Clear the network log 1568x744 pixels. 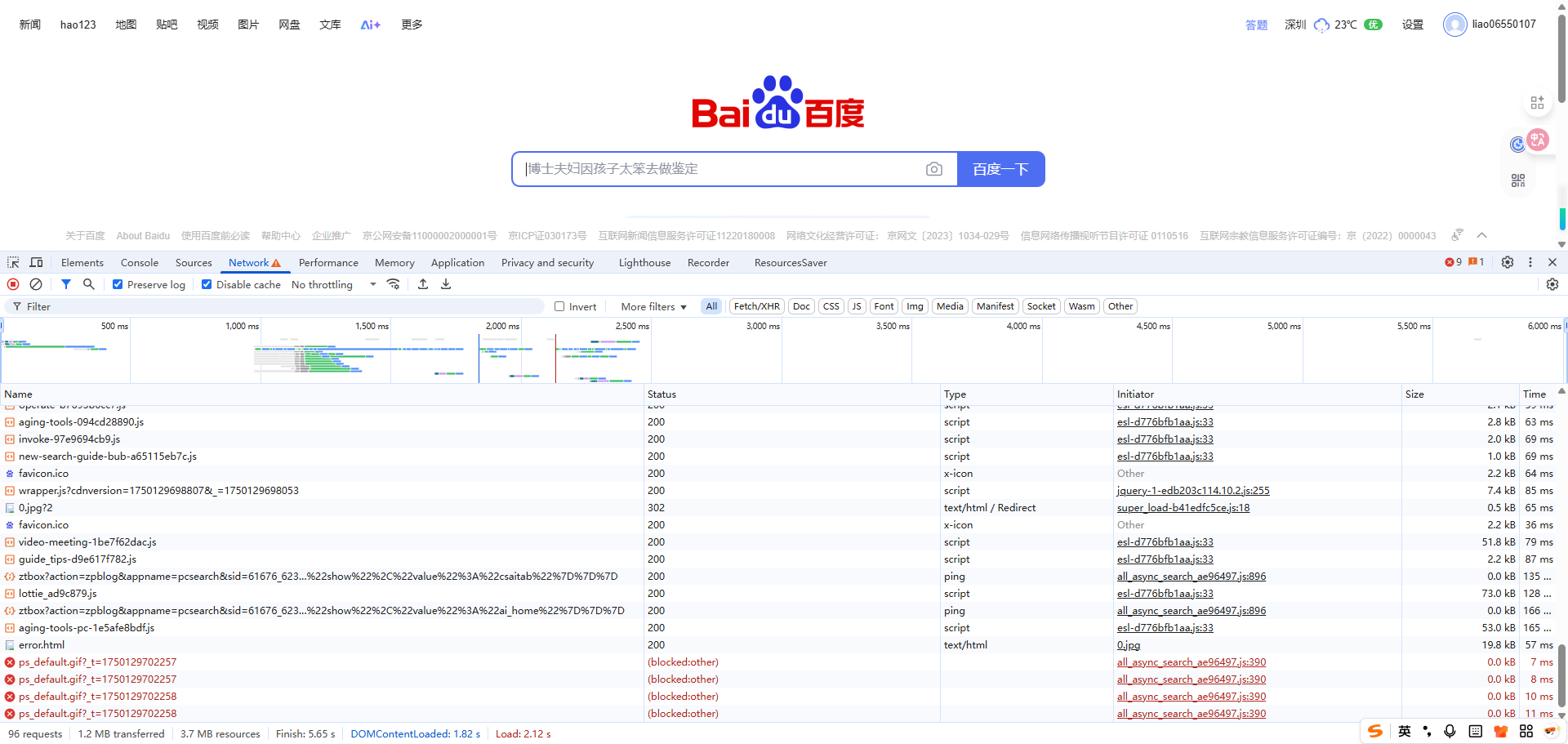coord(36,284)
